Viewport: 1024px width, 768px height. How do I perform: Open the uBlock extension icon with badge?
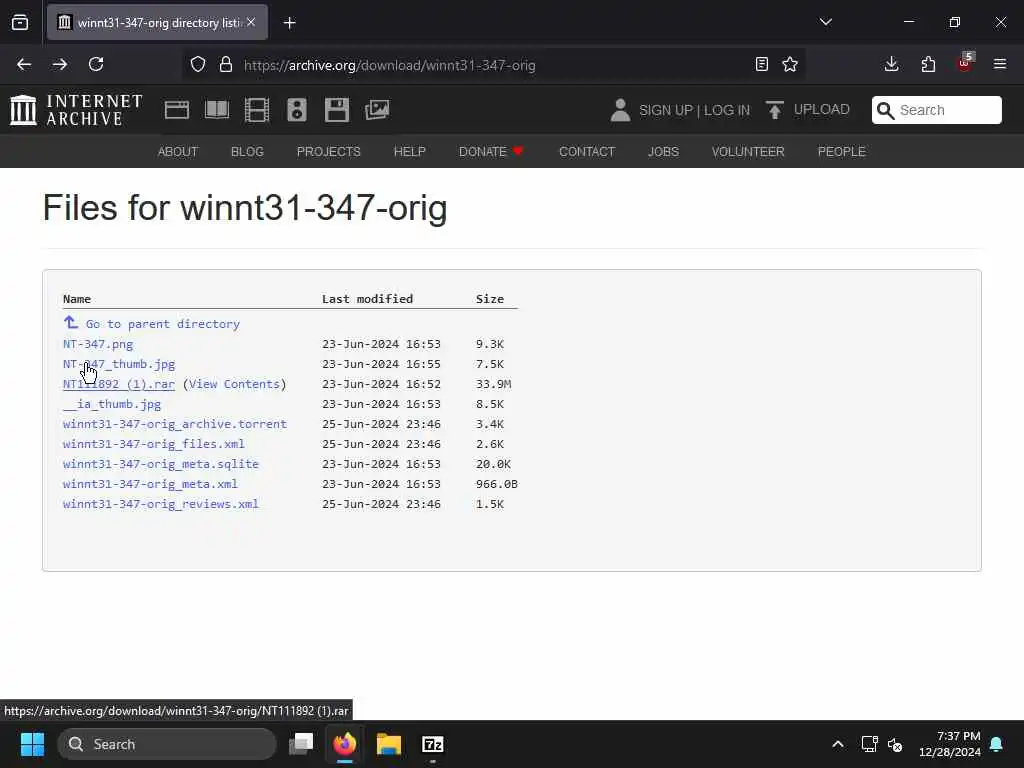(x=965, y=63)
